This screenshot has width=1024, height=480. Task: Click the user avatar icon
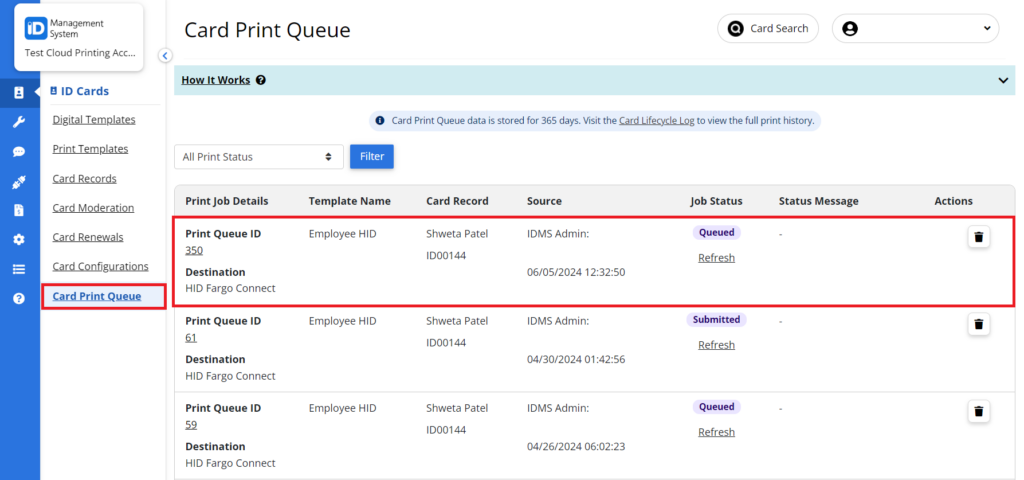[850, 29]
